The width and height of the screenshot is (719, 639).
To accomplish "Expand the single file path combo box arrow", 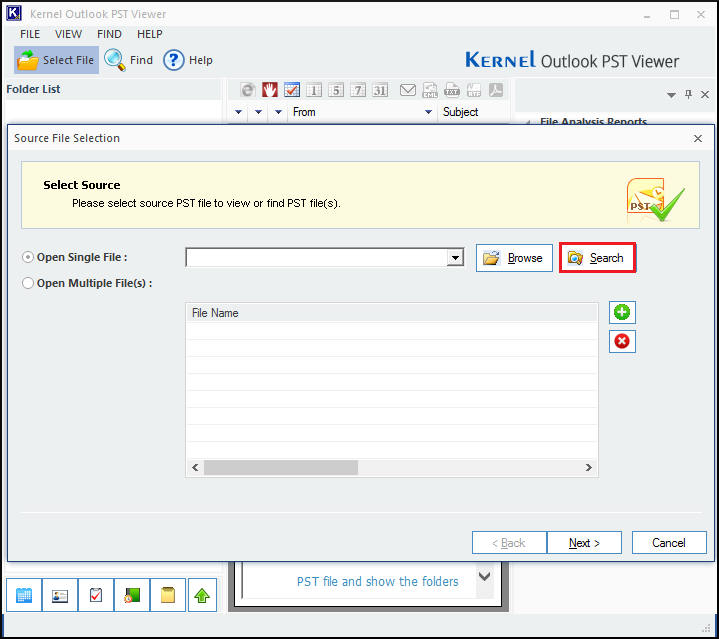I will tap(455, 258).
